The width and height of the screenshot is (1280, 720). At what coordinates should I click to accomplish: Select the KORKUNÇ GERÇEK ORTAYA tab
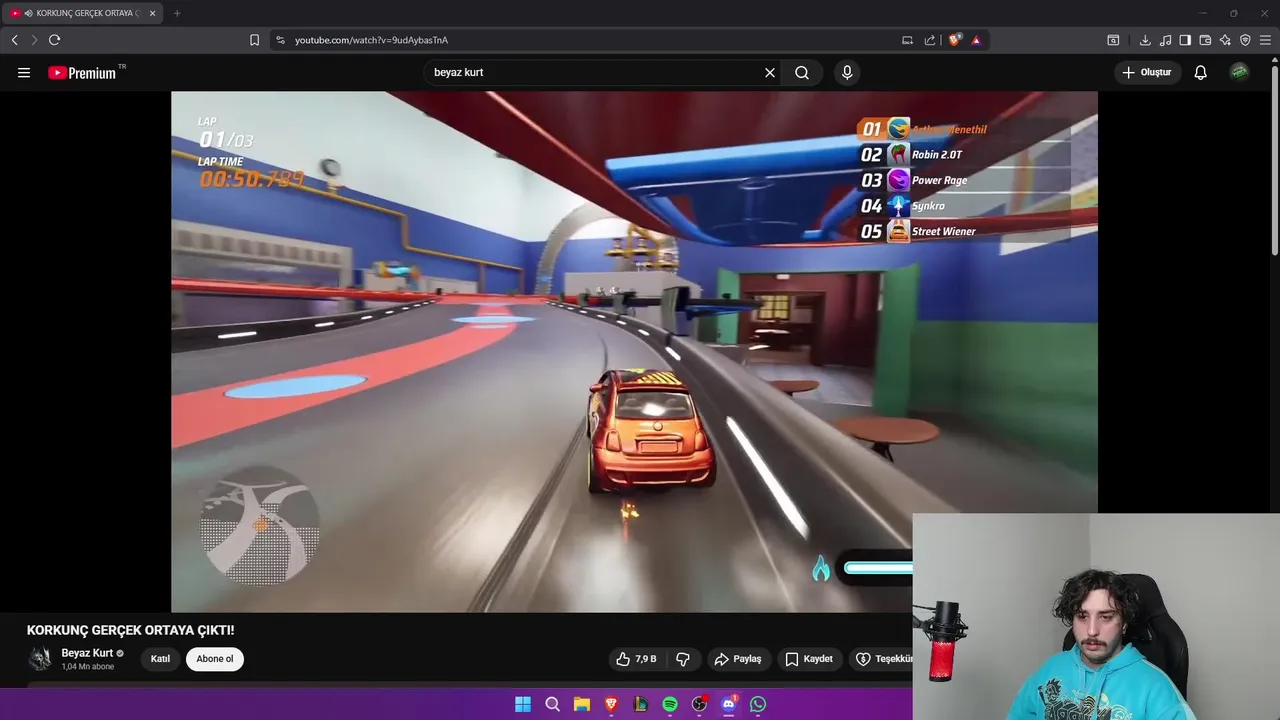coord(82,13)
